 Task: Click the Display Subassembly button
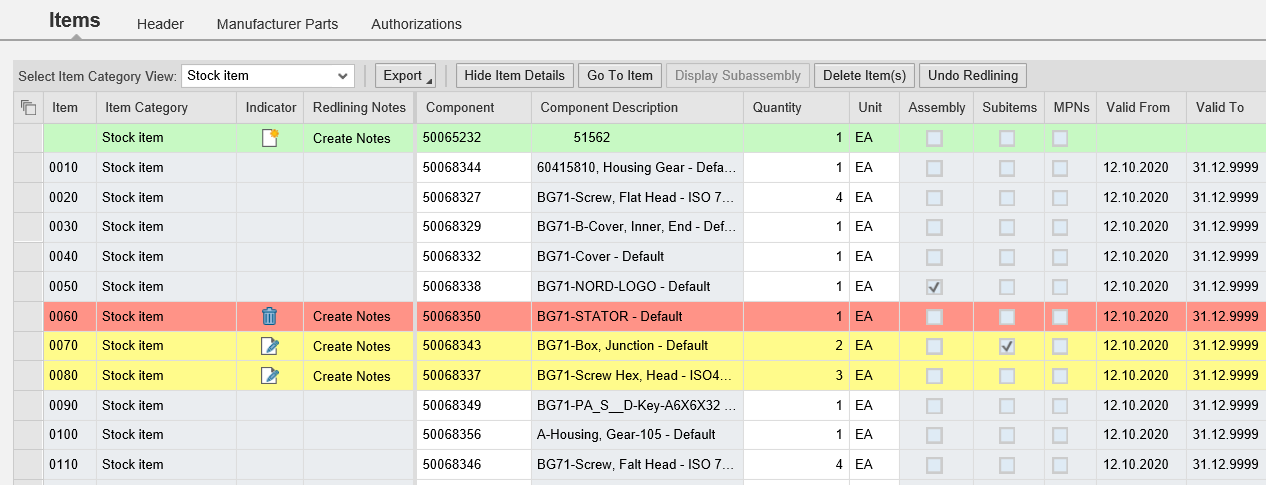[738, 75]
